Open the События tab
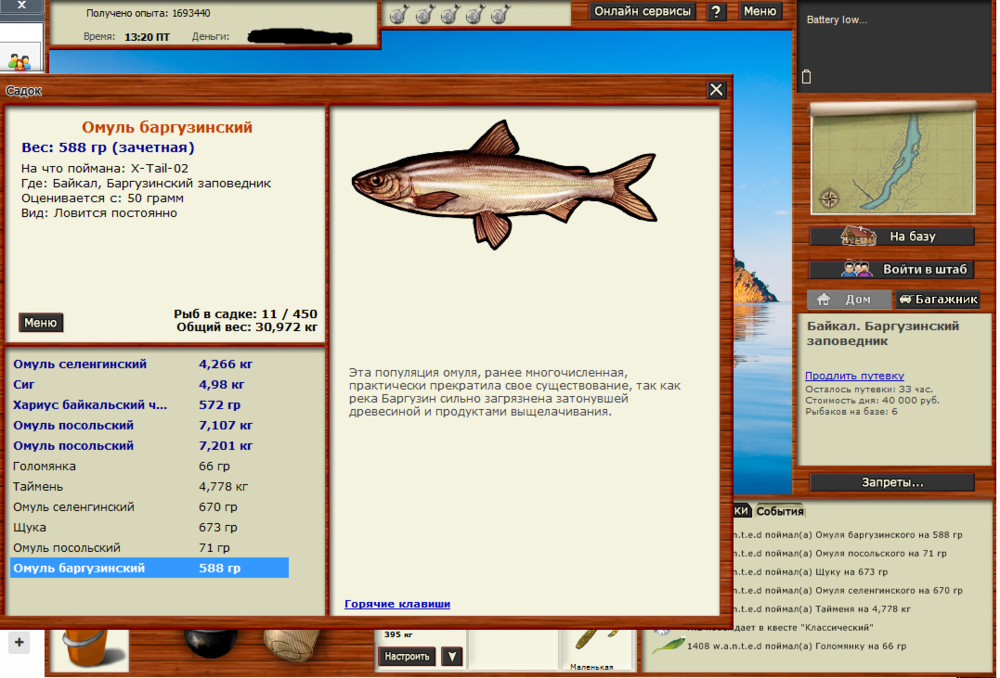 point(780,511)
